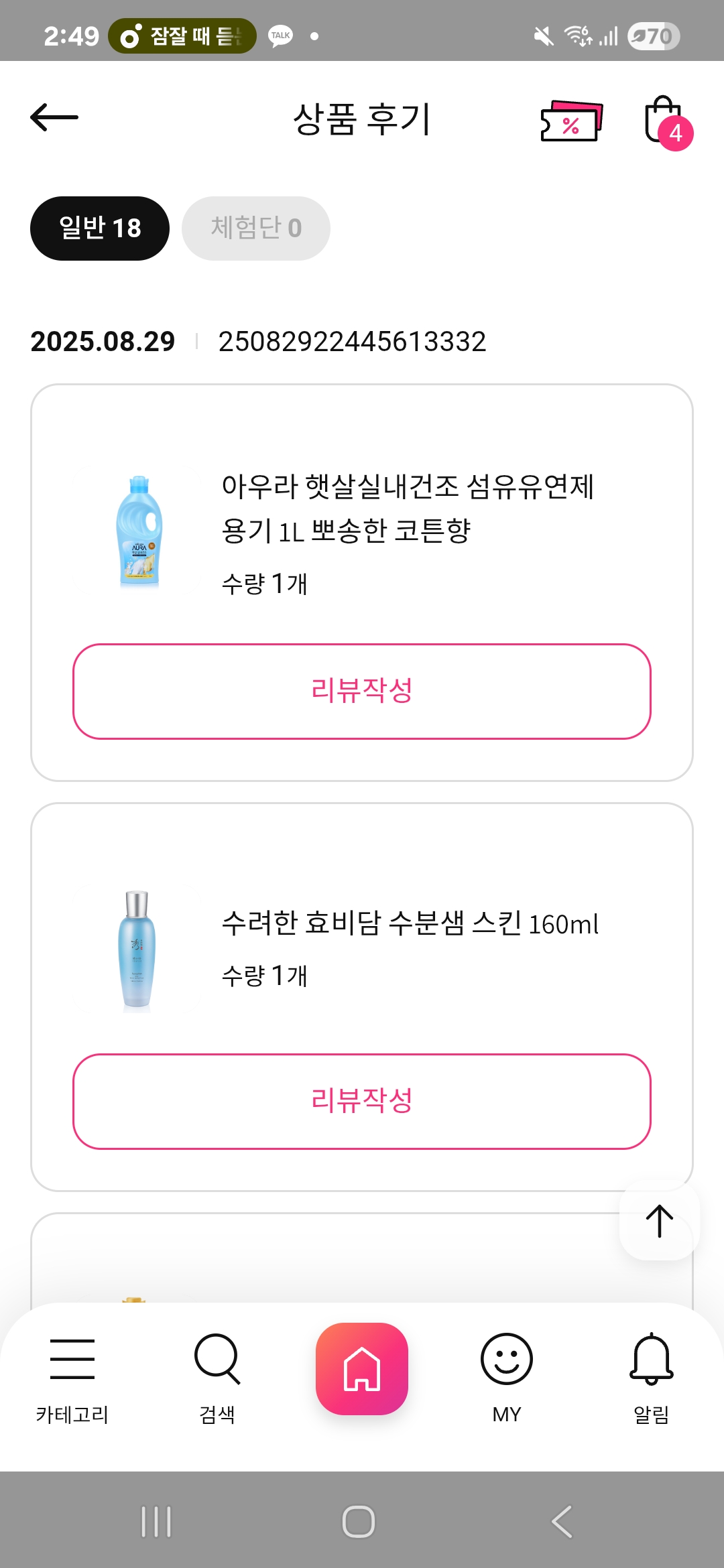Tap 리뷰작성 for 수려한 효비담 스킨
The width and height of the screenshot is (724, 1568).
pyautogui.click(x=362, y=1101)
